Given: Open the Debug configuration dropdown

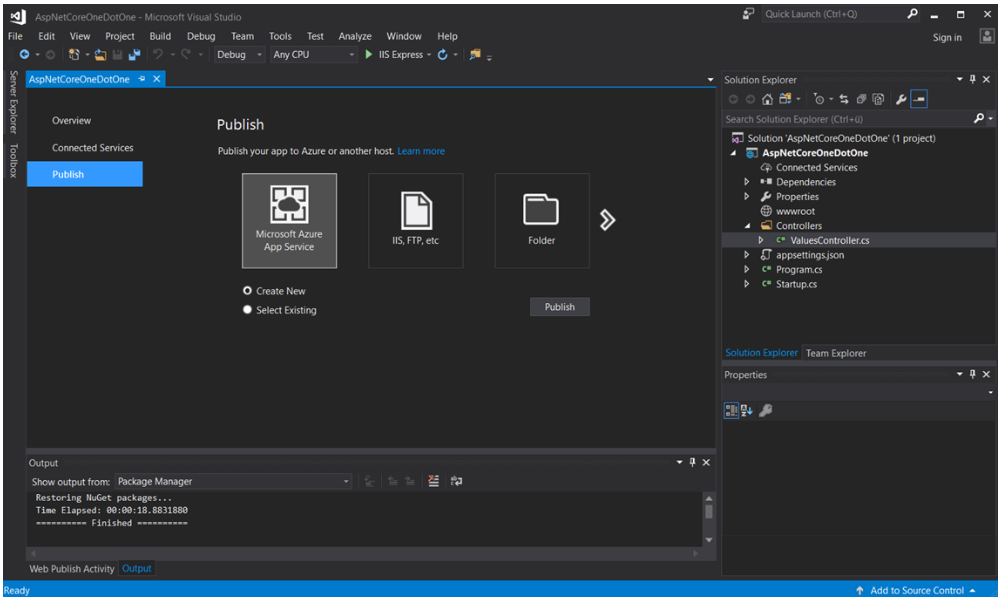Looking at the screenshot, I should (240, 55).
